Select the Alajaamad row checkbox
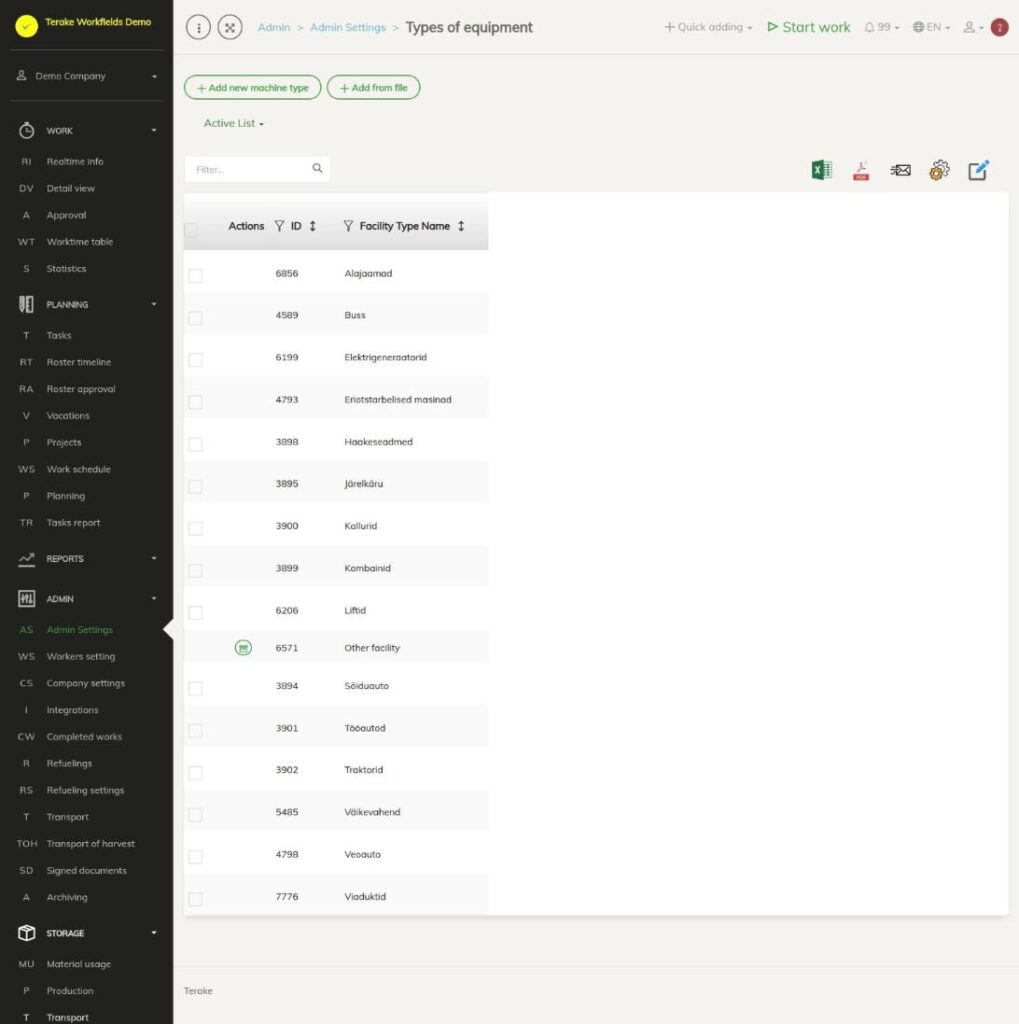Screen dimensions: 1019x1024 195,276
